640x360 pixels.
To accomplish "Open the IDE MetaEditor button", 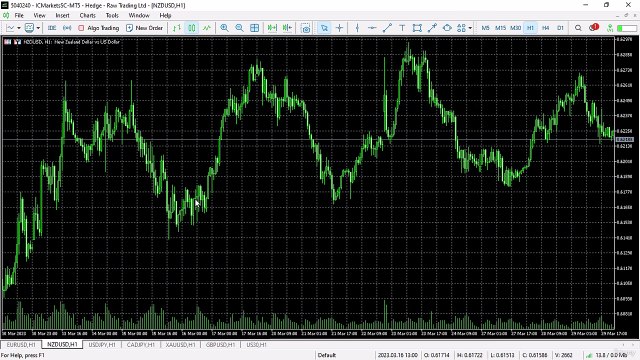I will tap(52, 28).
